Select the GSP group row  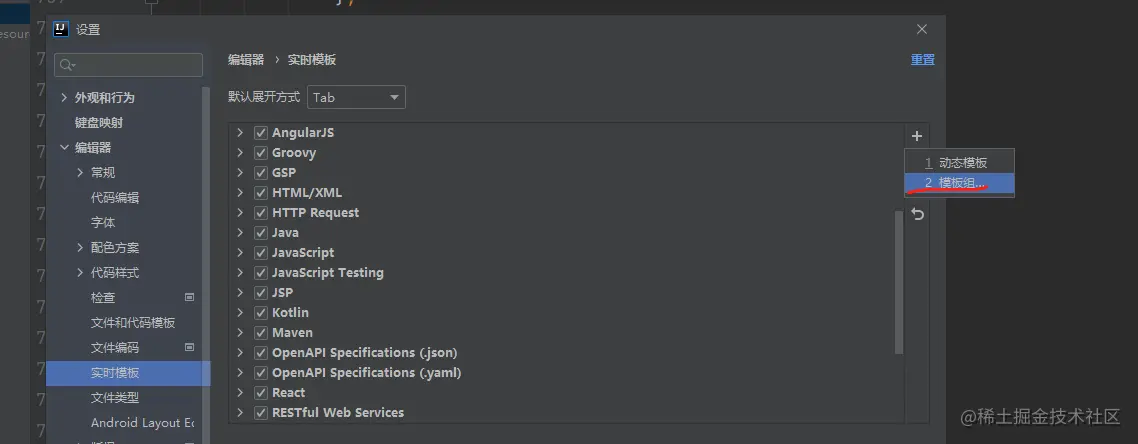pos(566,173)
